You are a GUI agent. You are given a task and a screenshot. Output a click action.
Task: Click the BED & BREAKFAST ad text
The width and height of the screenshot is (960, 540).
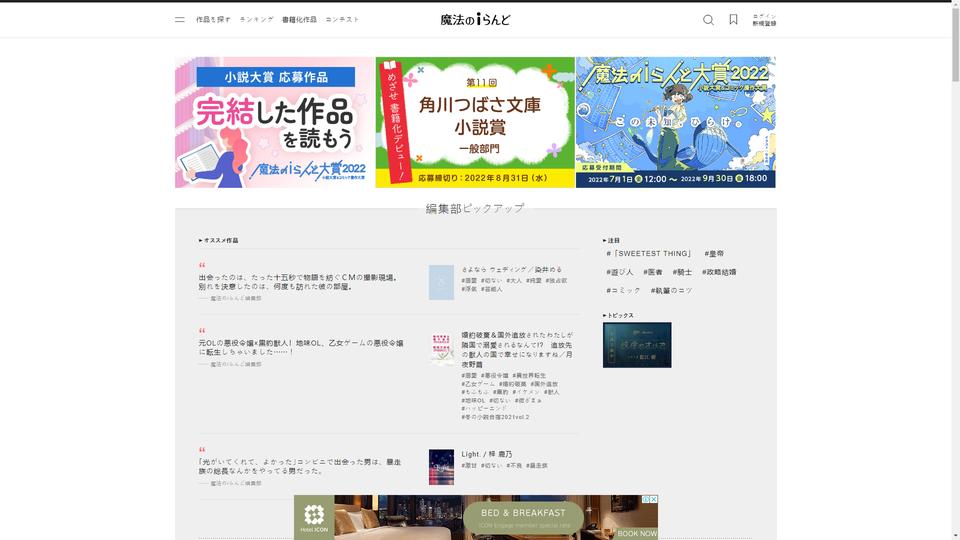523,512
